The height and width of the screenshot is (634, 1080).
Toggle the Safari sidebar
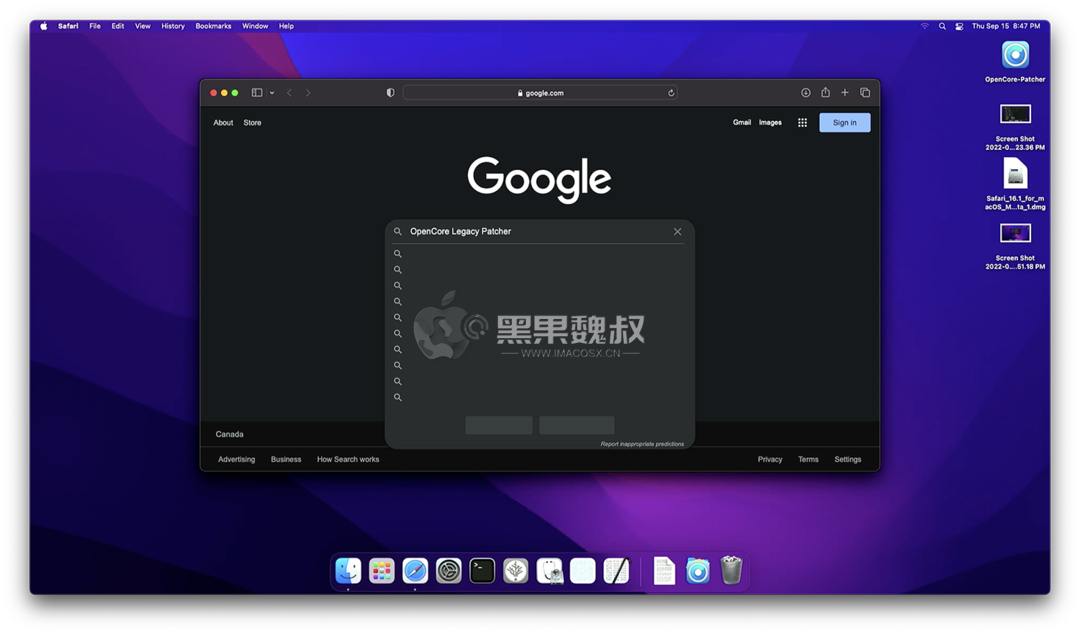258,92
